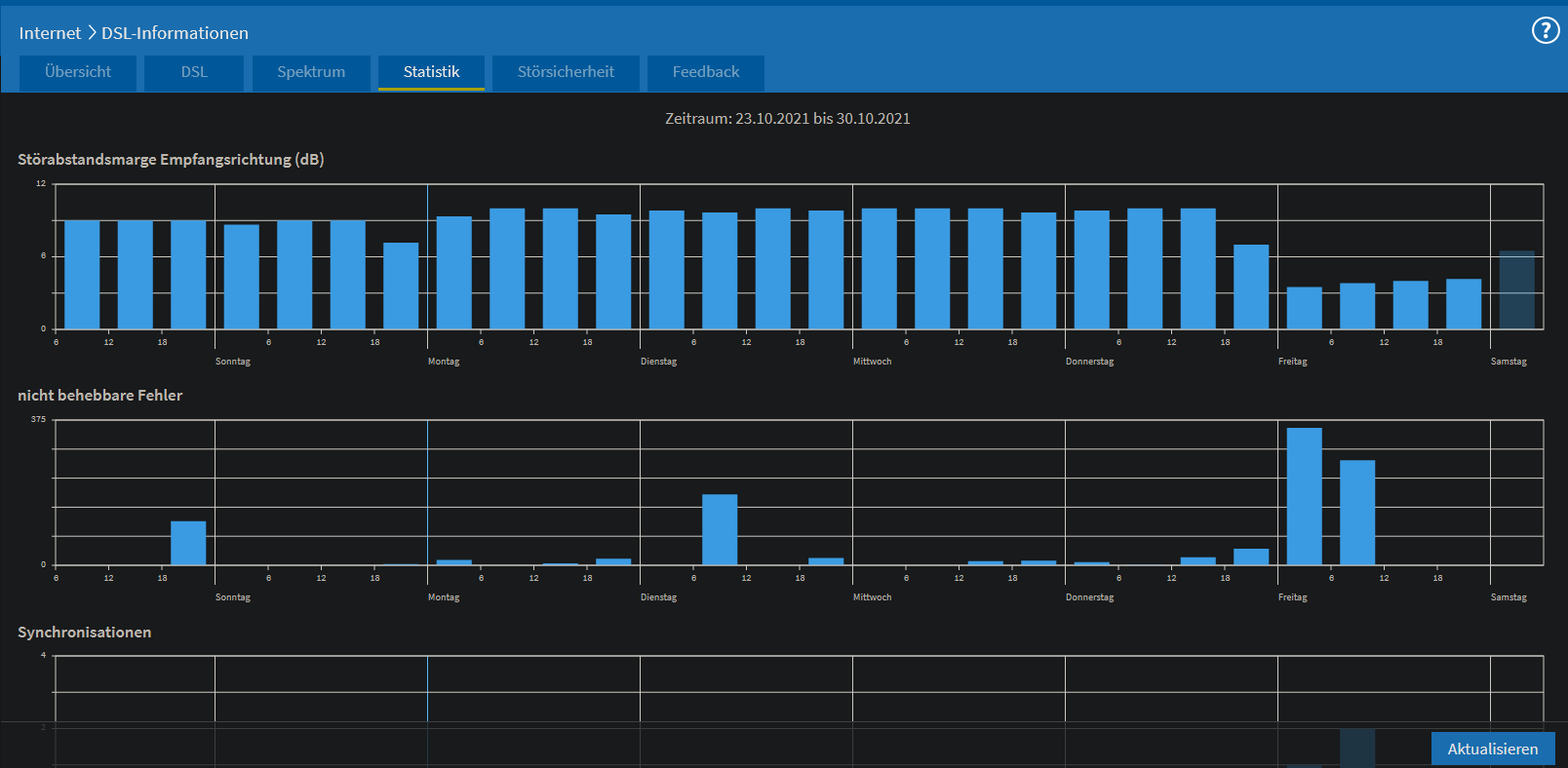Click the Dienstag error bar in Fehler chart
Viewport: 1568px width, 768px height.
[720, 529]
